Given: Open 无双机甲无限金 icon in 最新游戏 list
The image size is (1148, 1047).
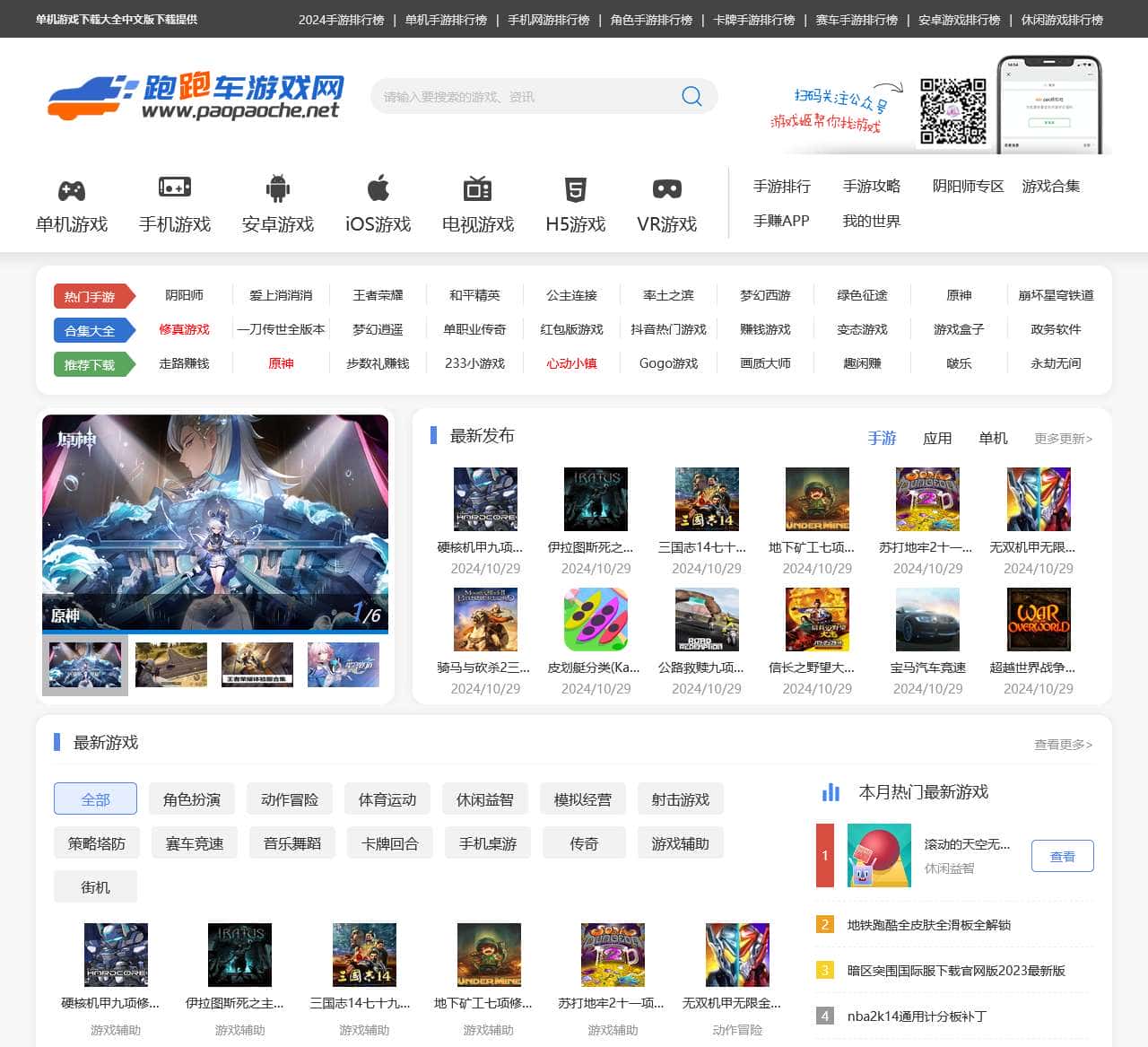Looking at the screenshot, I should point(737,955).
